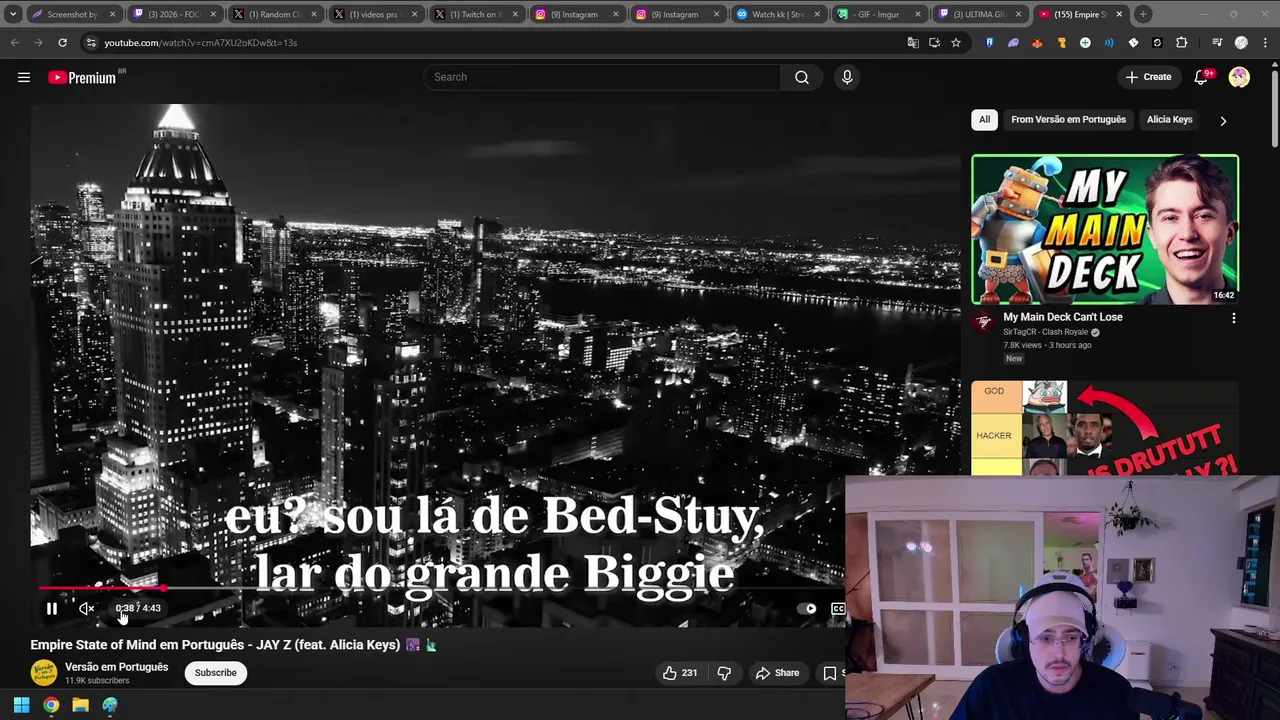Subscribe to Versão em Português channel

[215, 673]
